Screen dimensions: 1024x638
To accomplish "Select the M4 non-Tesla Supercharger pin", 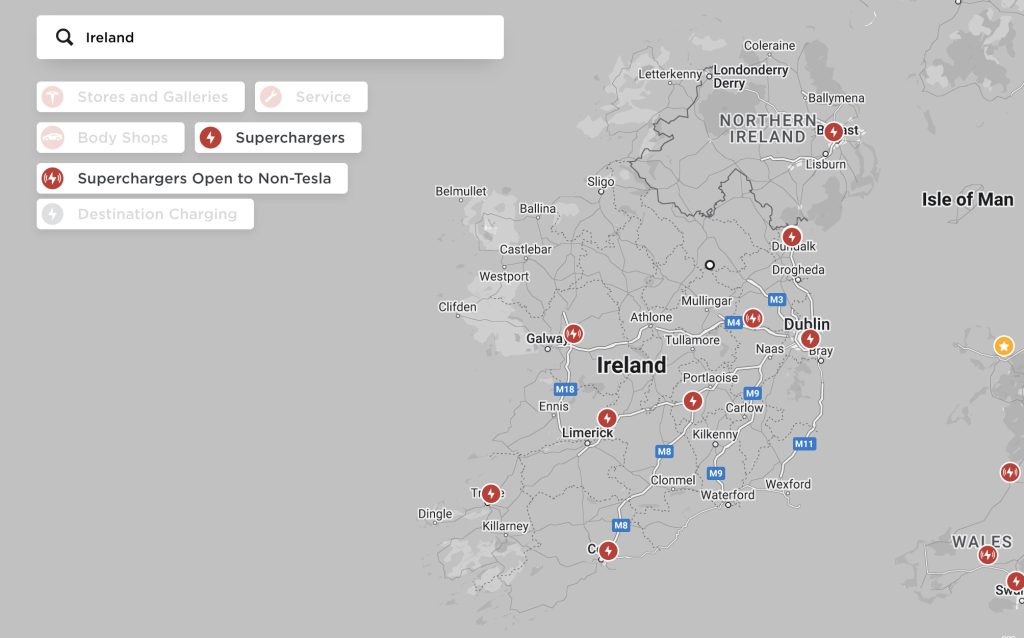I will tap(753, 319).
